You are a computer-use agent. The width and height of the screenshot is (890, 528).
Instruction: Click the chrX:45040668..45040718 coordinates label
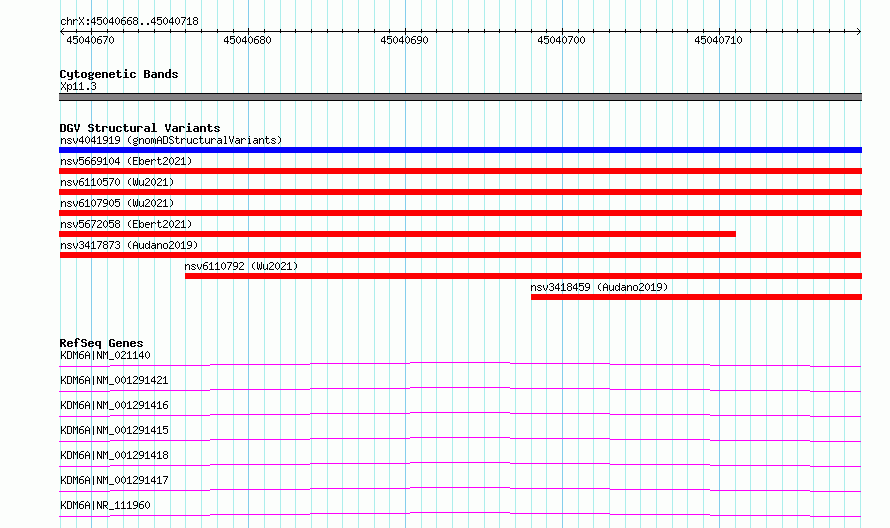(x=129, y=22)
